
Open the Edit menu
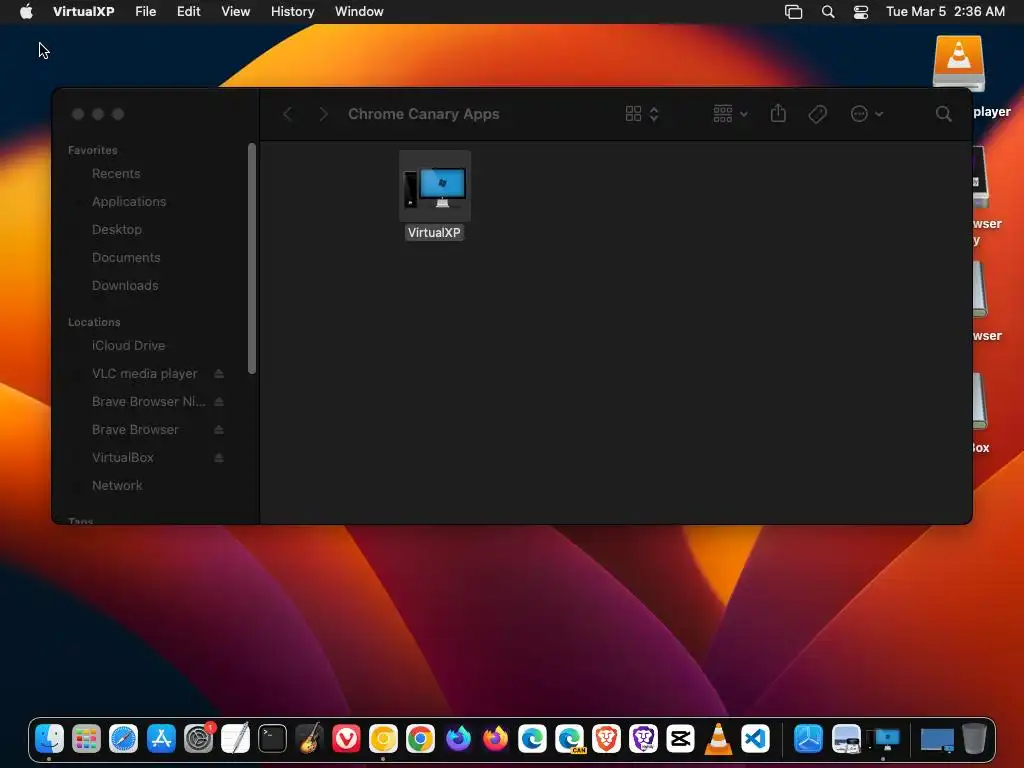click(189, 12)
